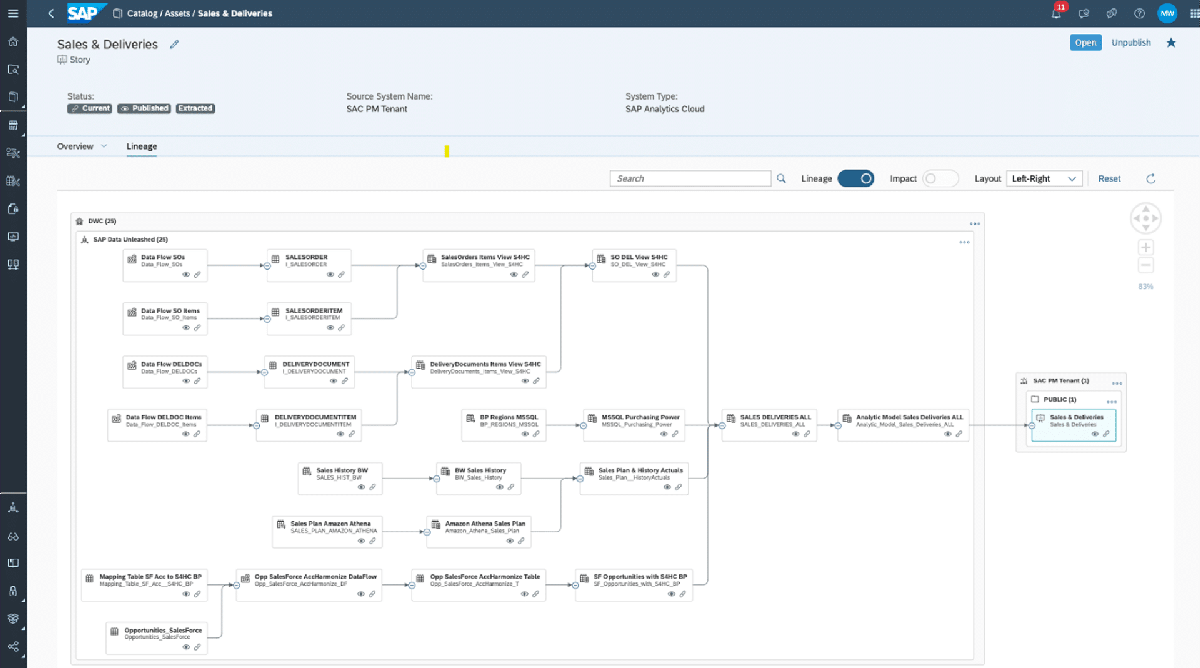Open link icon on SALES DELIVERIES ALL node

(809, 433)
